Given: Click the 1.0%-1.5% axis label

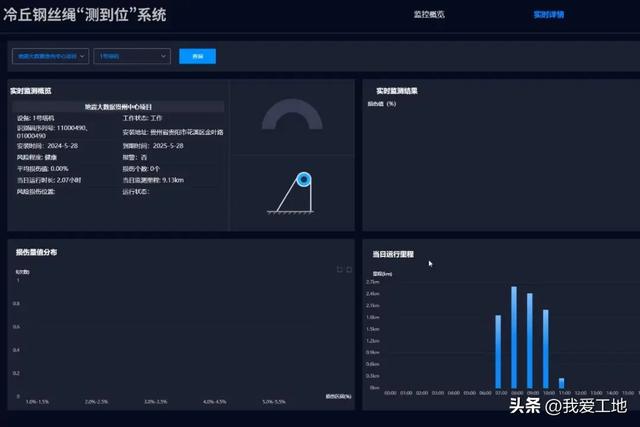Looking at the screenshot, I should 37,402.
